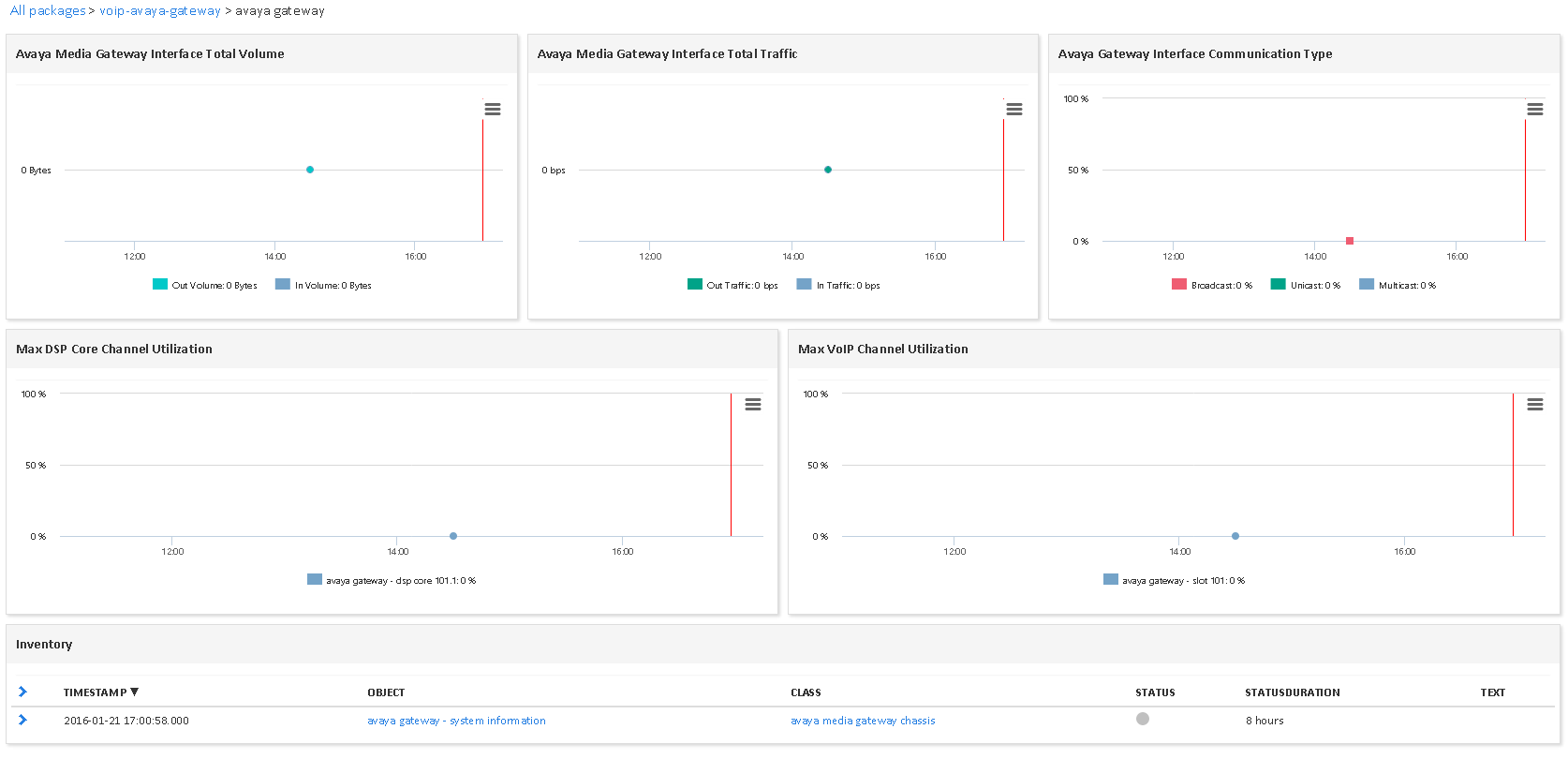Sort inventory by OBJECT column header
The height and width of the screenshot is (759, 1568).
click(386, 693)
